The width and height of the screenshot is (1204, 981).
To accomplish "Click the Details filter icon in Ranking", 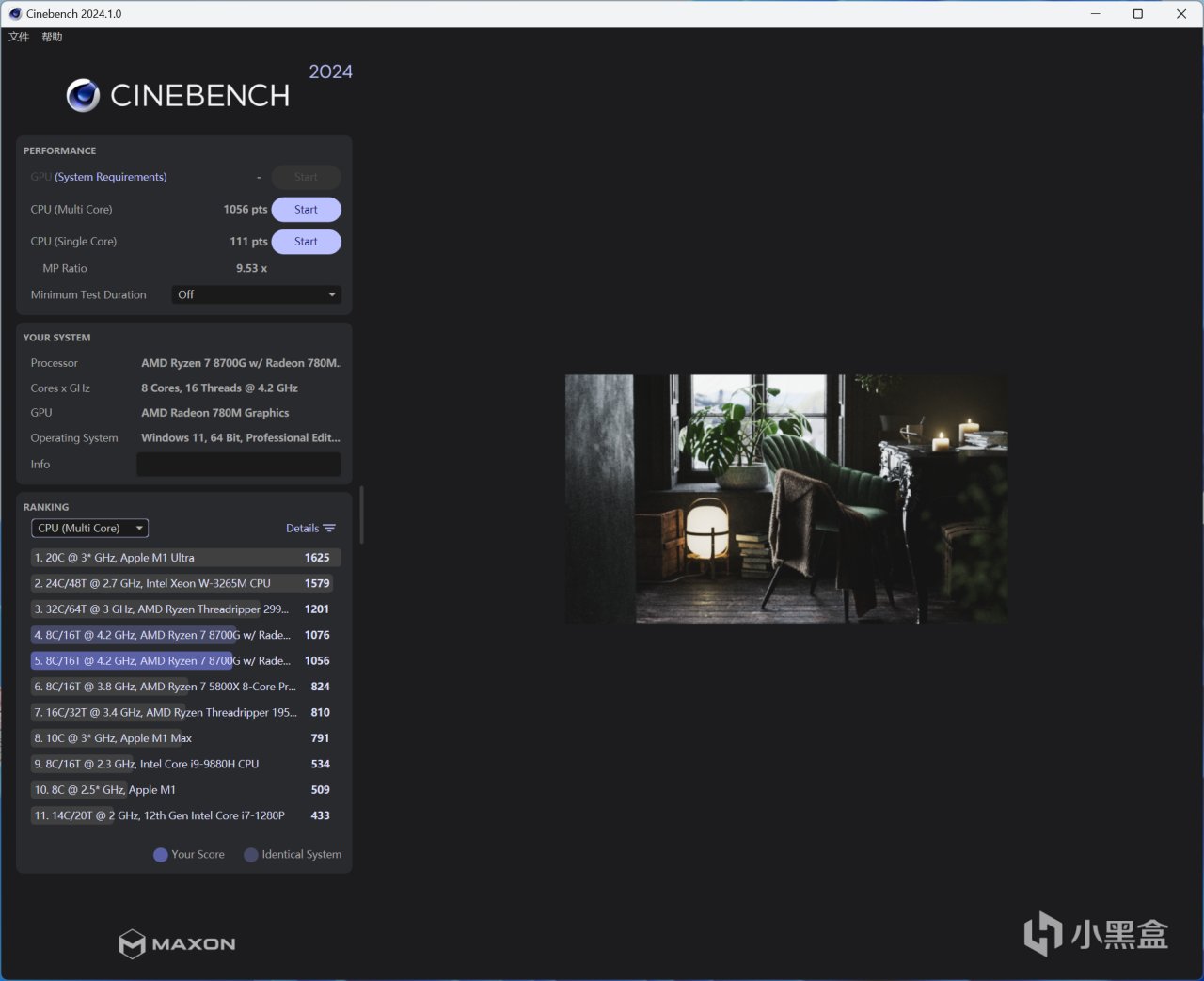I will (x=329, y=529).
